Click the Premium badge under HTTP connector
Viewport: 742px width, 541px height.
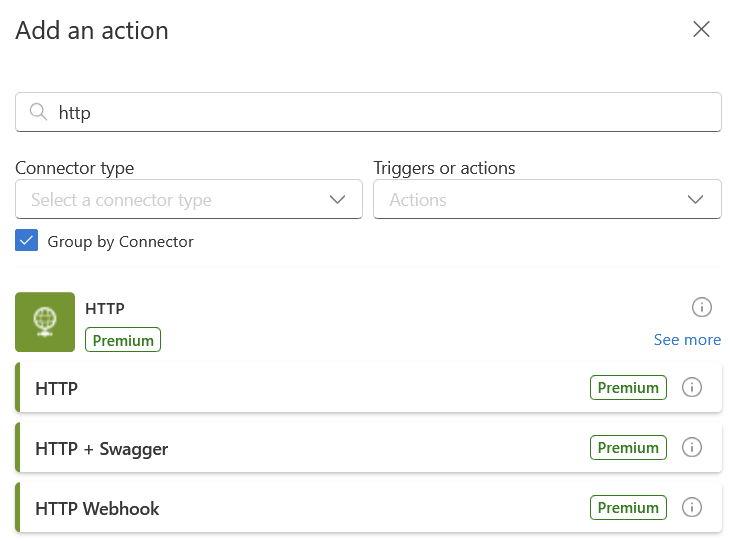[123, 340]
